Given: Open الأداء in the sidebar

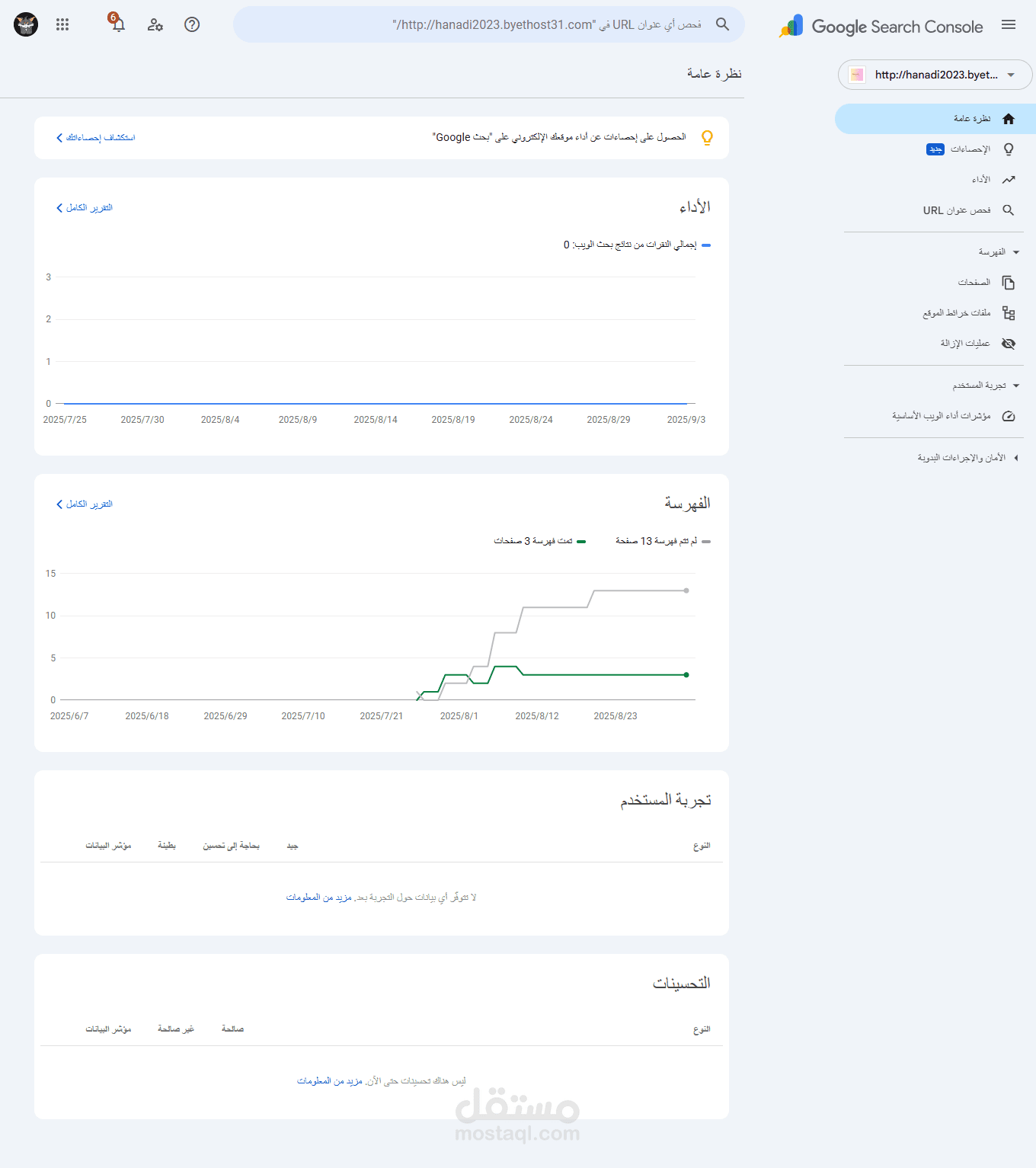Looking at the screenshot, I should pyautogui.click(x=981, y=180).
